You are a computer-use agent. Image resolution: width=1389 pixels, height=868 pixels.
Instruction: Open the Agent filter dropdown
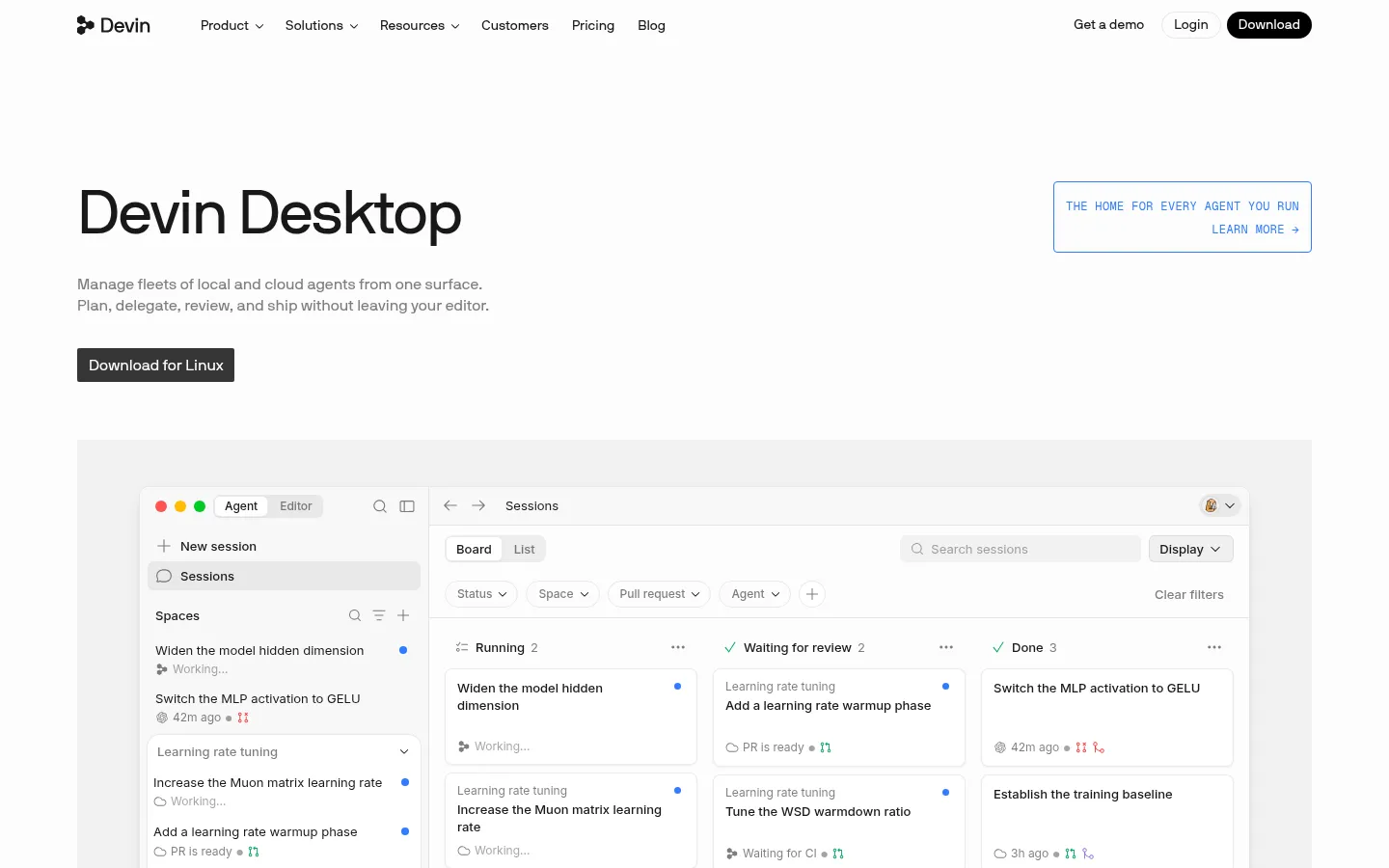click(x=755, y=594)
